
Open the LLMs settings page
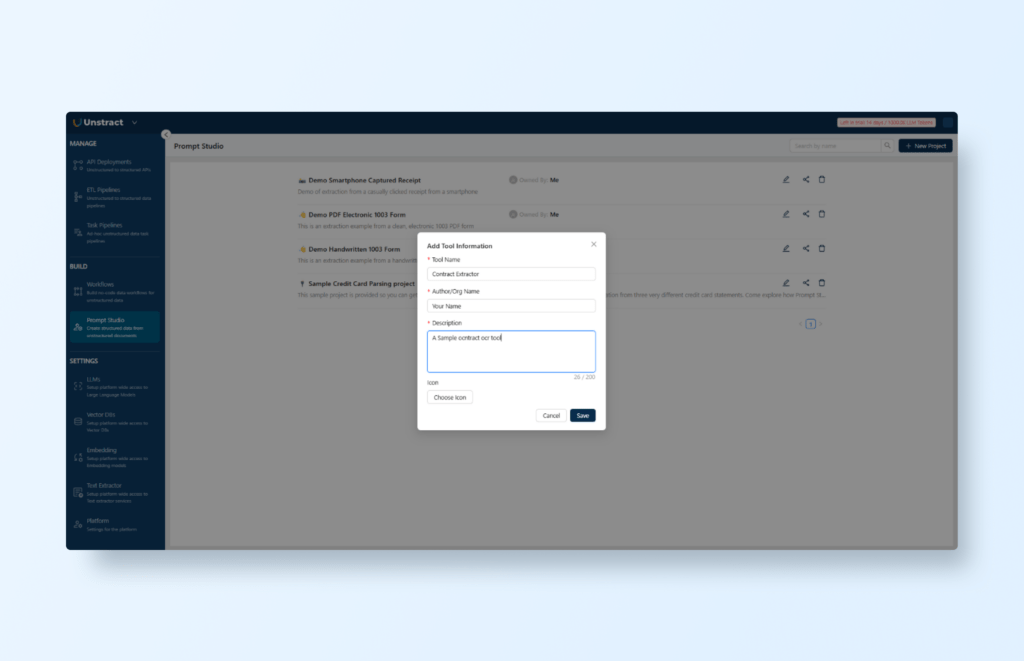94,380
